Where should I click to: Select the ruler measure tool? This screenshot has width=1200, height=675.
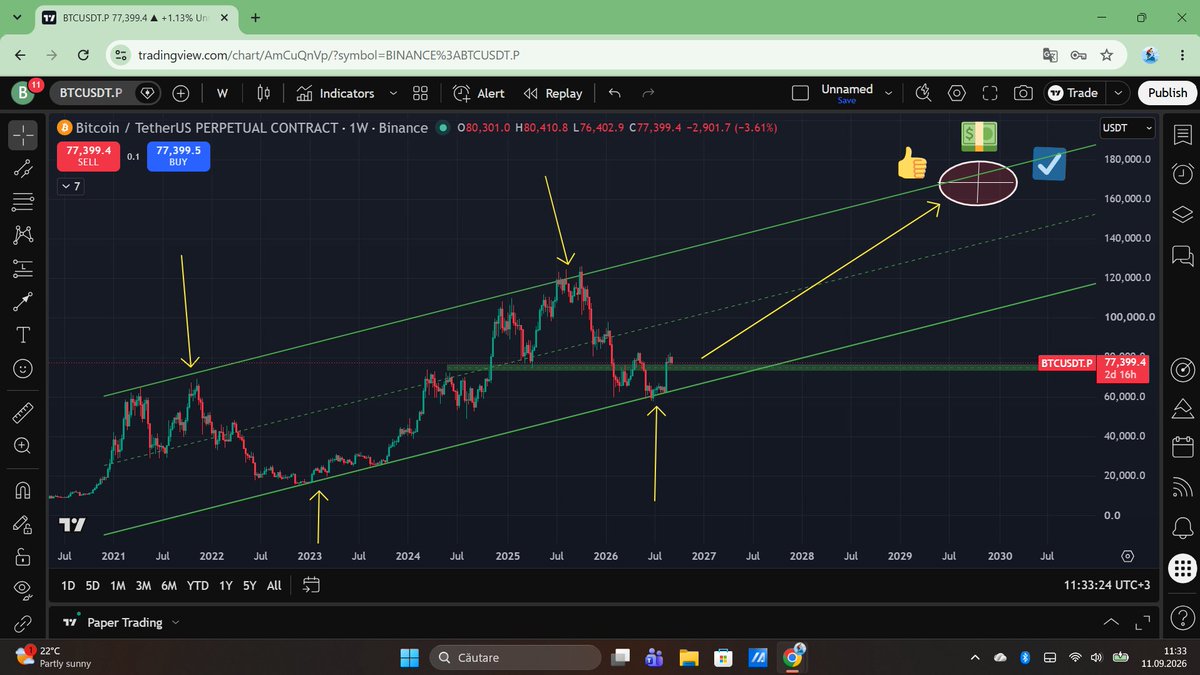(22, 412)
